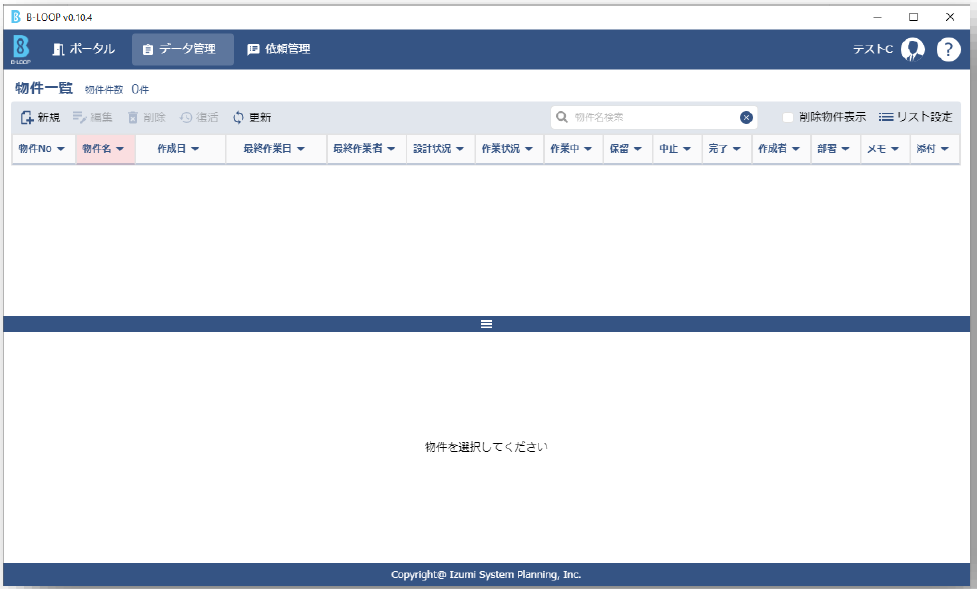Expand the 物件No column dropdown

[x=60, y=149]
